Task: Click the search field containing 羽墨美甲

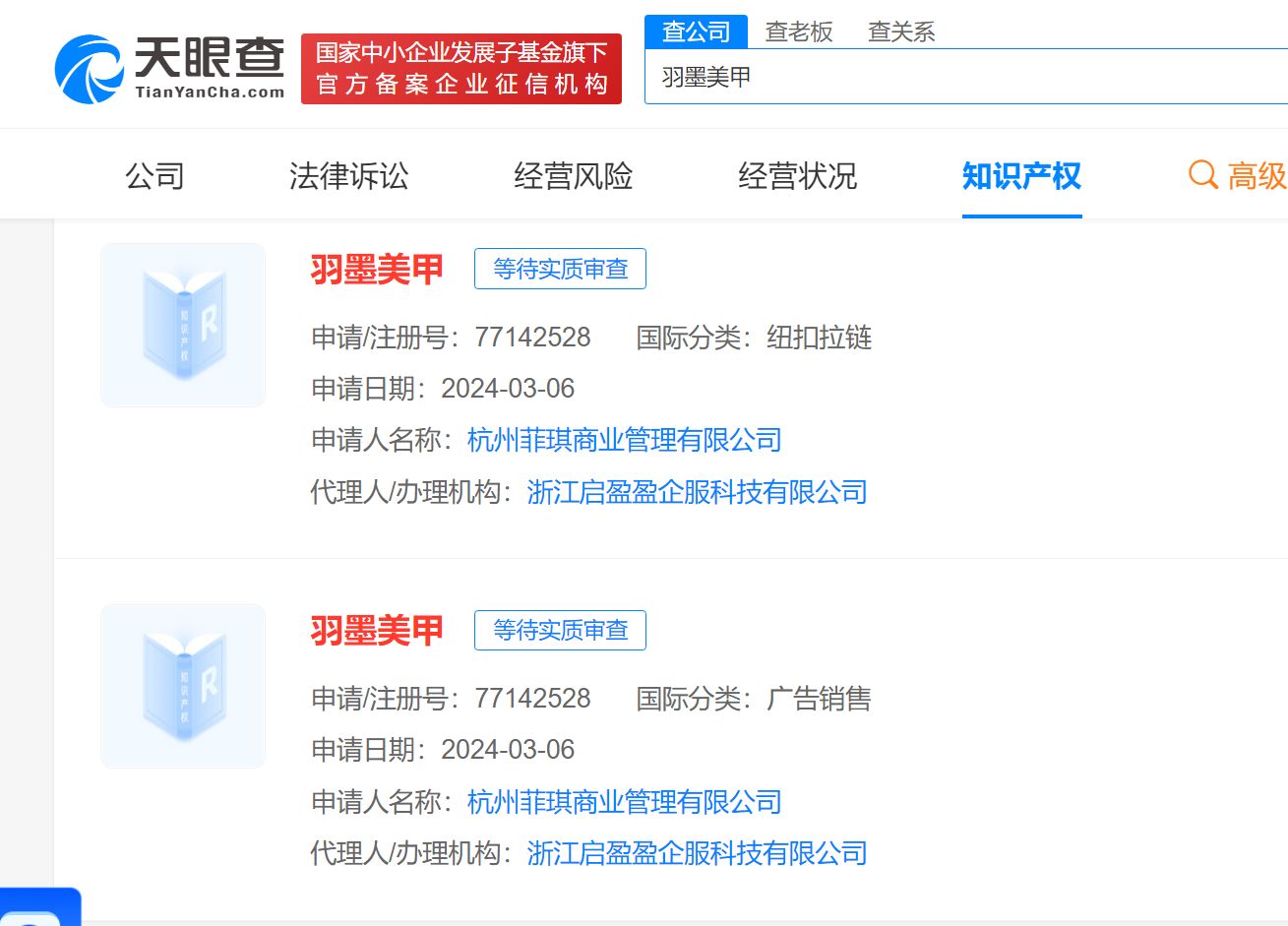Action: (x=964, y=77)
